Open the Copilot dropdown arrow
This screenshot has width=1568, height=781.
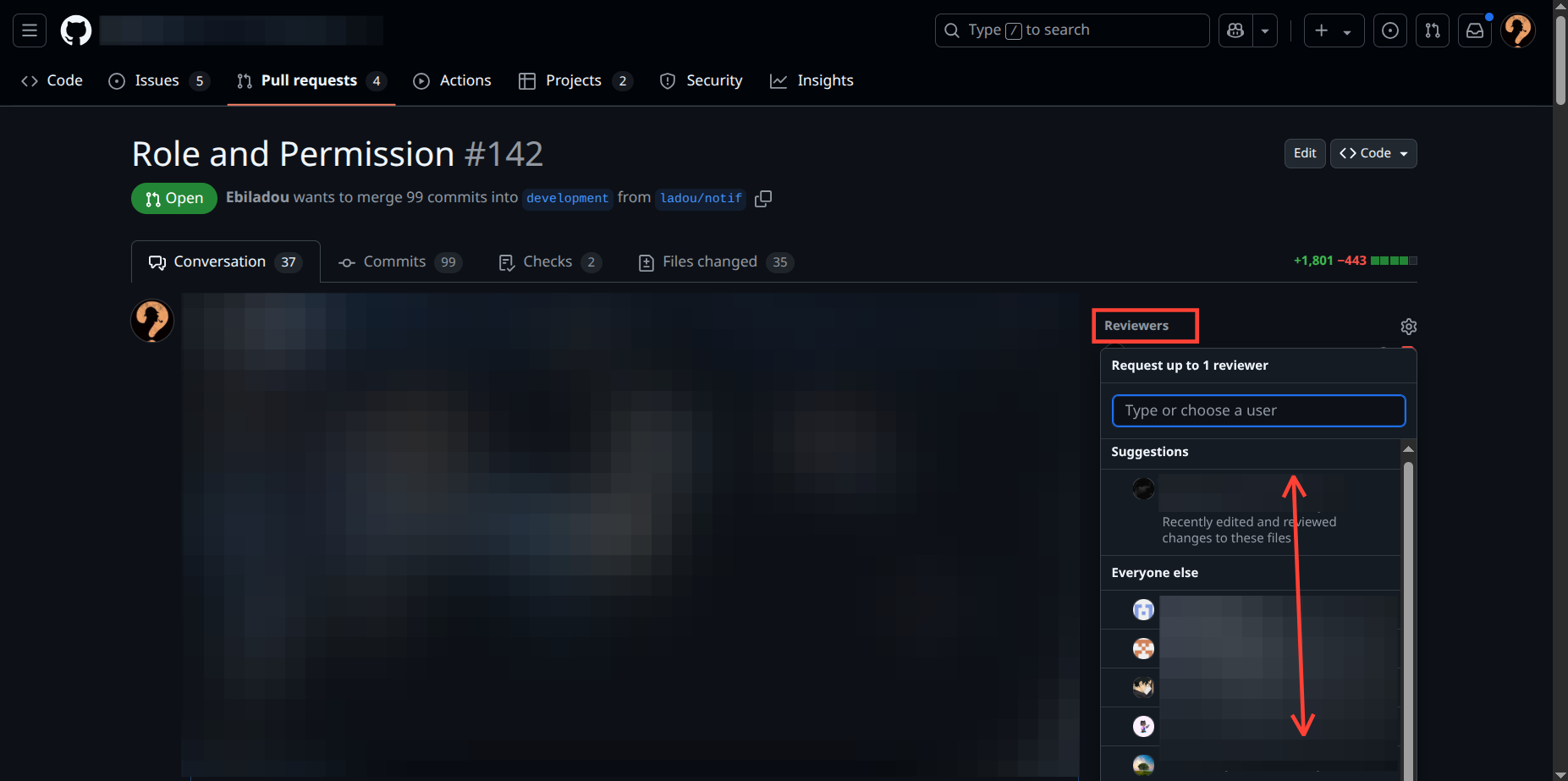[1265, 30]
